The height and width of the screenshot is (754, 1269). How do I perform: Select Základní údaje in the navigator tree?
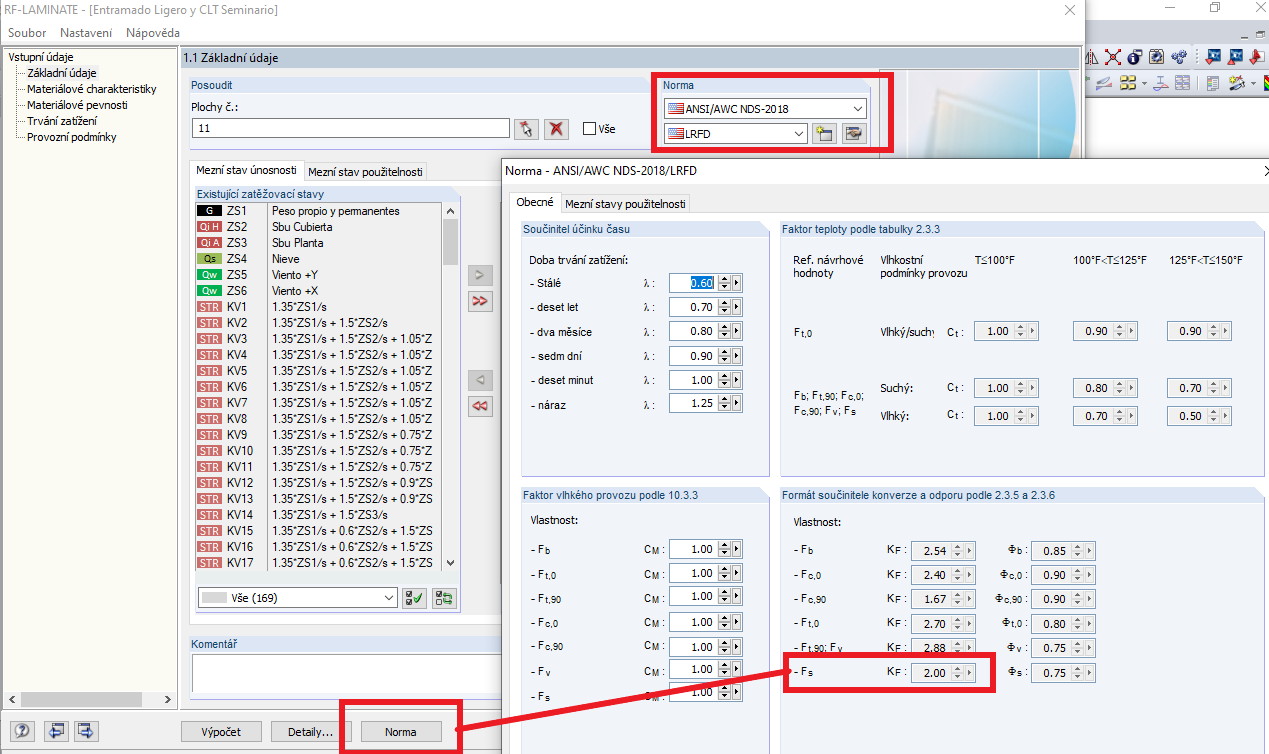(x=62, y=73)
